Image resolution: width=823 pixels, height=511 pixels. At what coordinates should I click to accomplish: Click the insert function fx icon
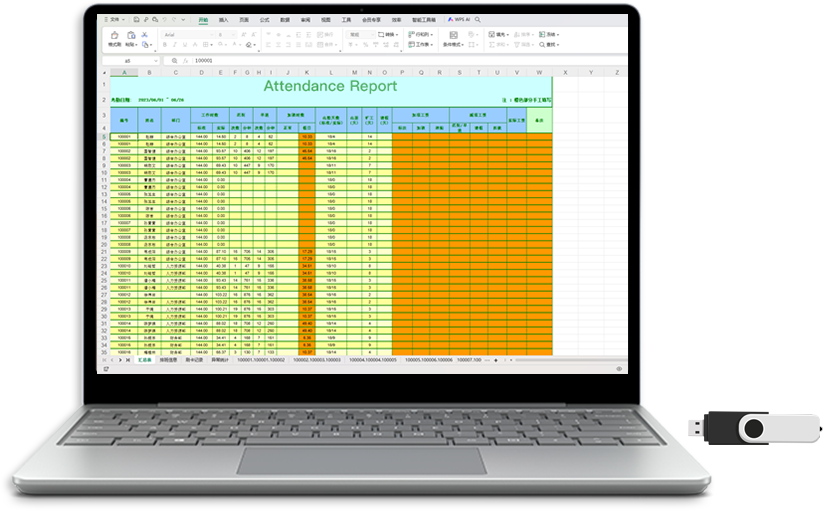pyautogui.click(x=186, y=60)
